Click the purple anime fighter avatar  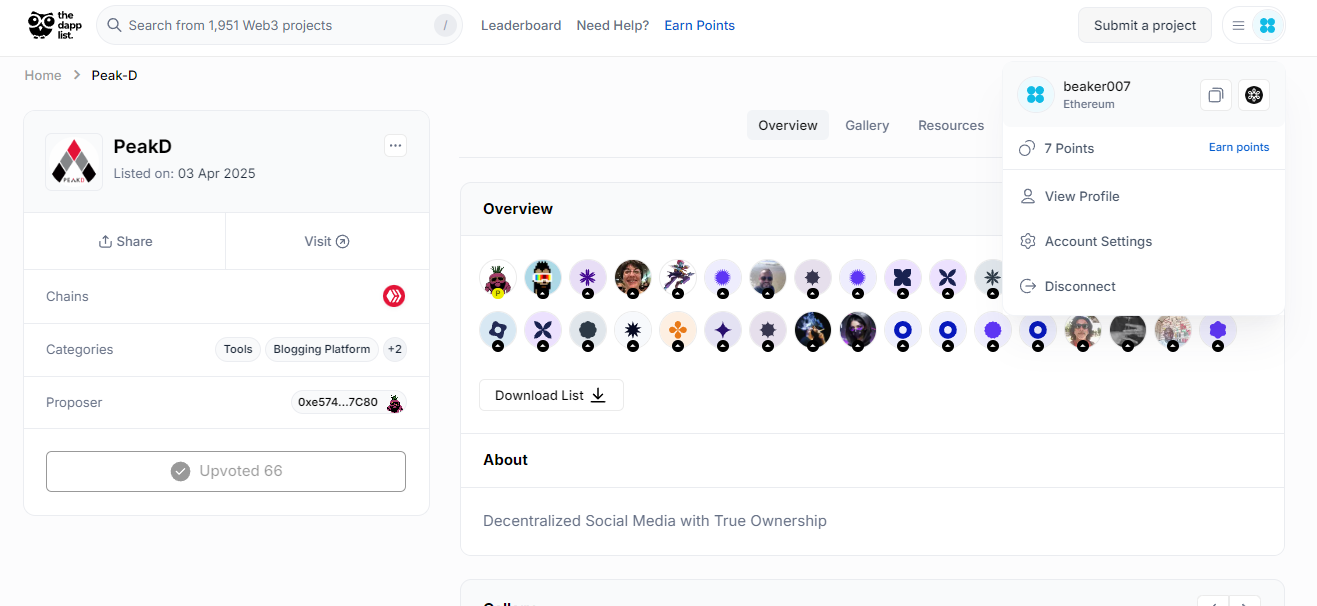678,278
